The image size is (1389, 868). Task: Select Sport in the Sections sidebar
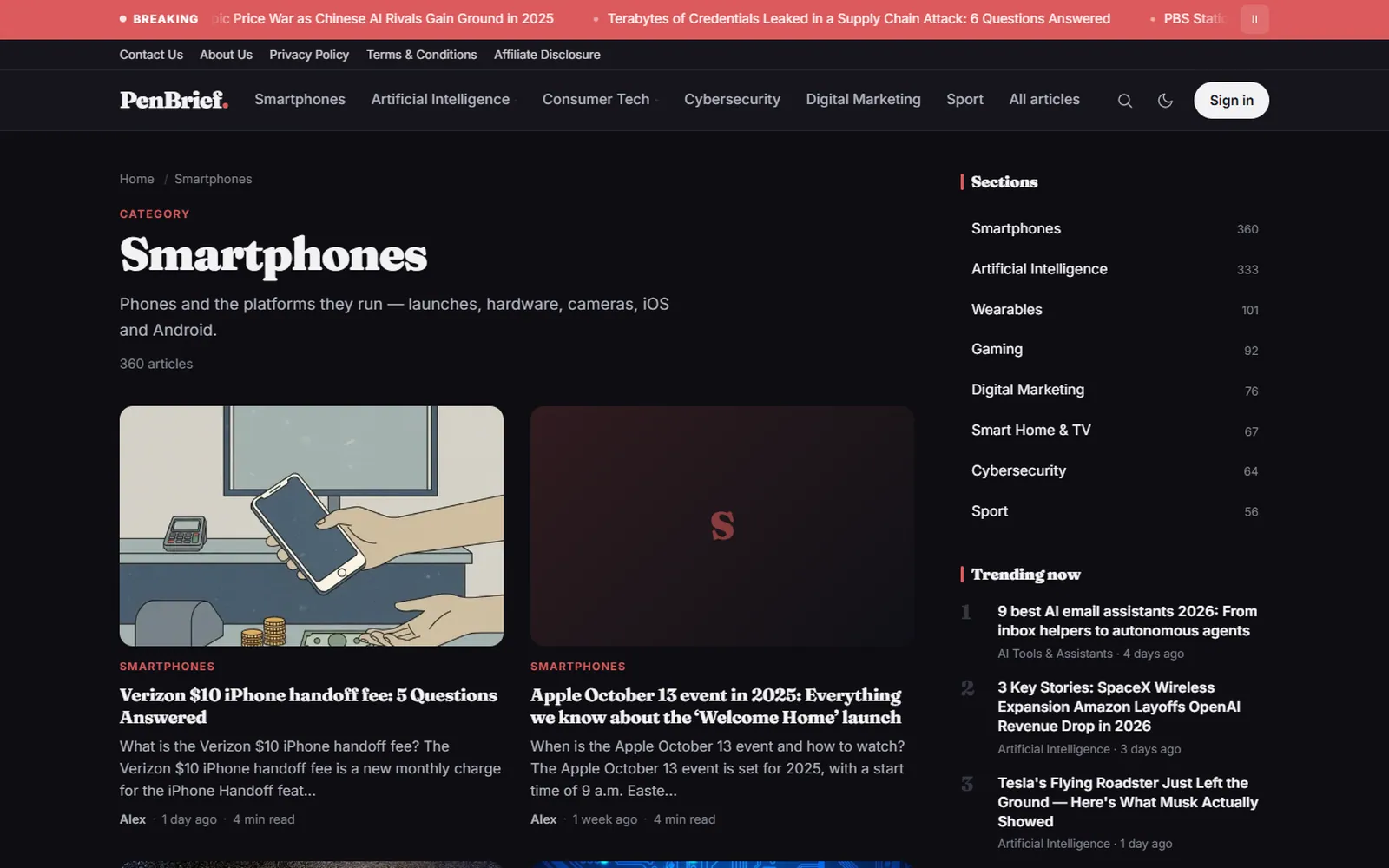tap(1115, 511)
